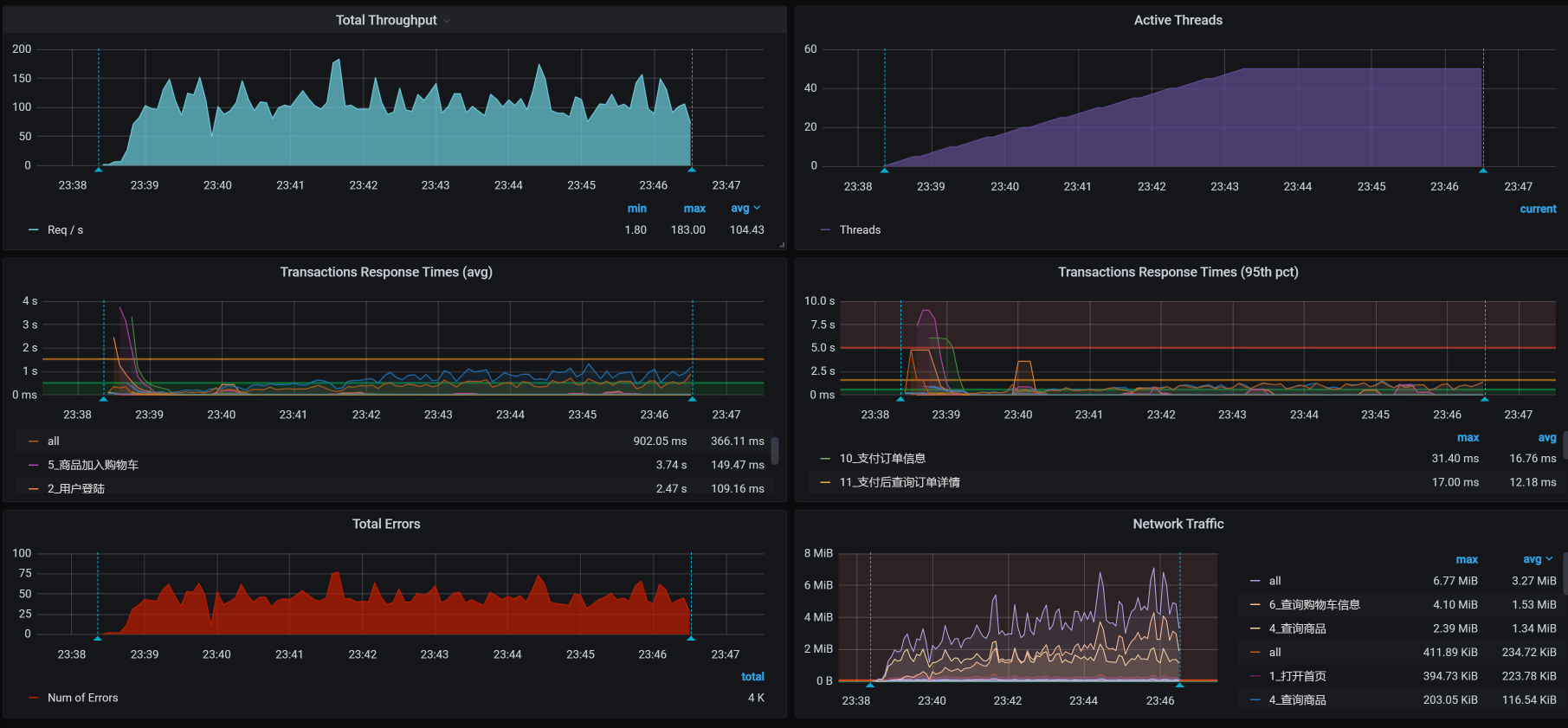Click the Total Throughput panel resize handle
This screenshot has width=1568, height=728.
point(782,246)
